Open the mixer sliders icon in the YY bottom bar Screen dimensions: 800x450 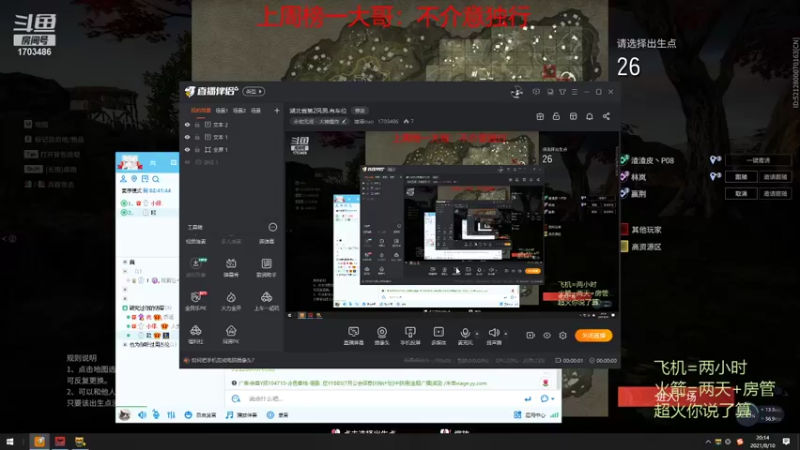171,415
